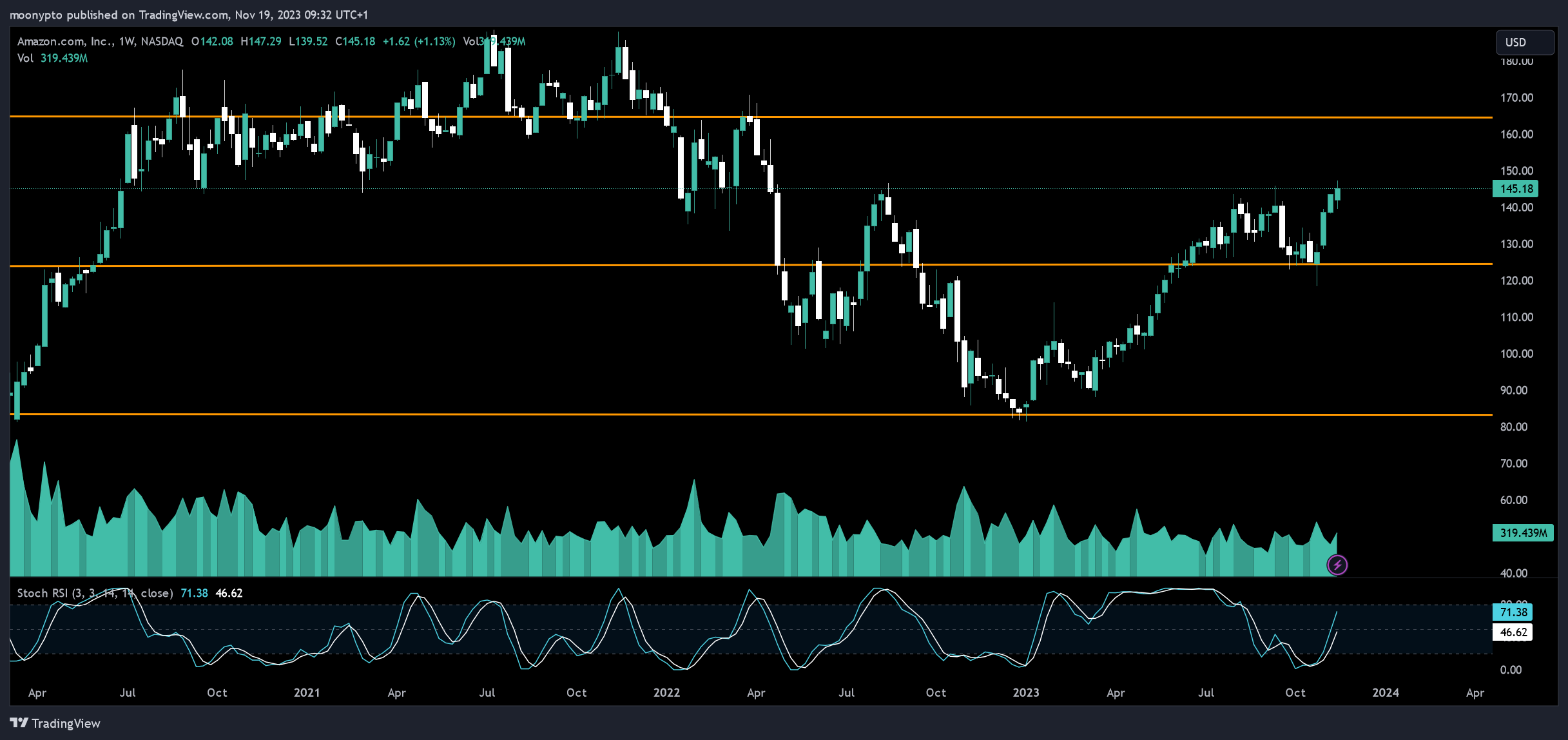Click the 2022 time axis label
The image size is (1568, 740).
pos(666,693)
